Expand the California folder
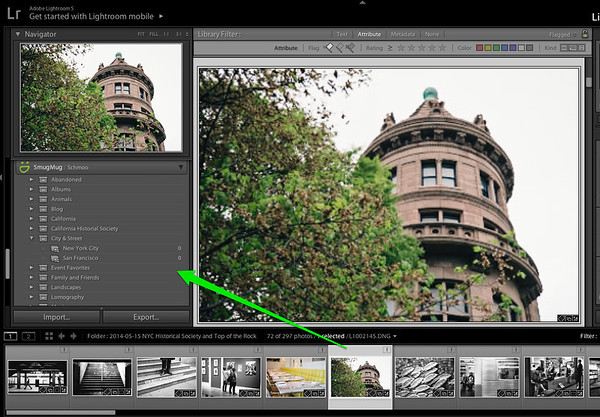The width and height of the screenshot is (600, 417). click(x=31, y=218)
